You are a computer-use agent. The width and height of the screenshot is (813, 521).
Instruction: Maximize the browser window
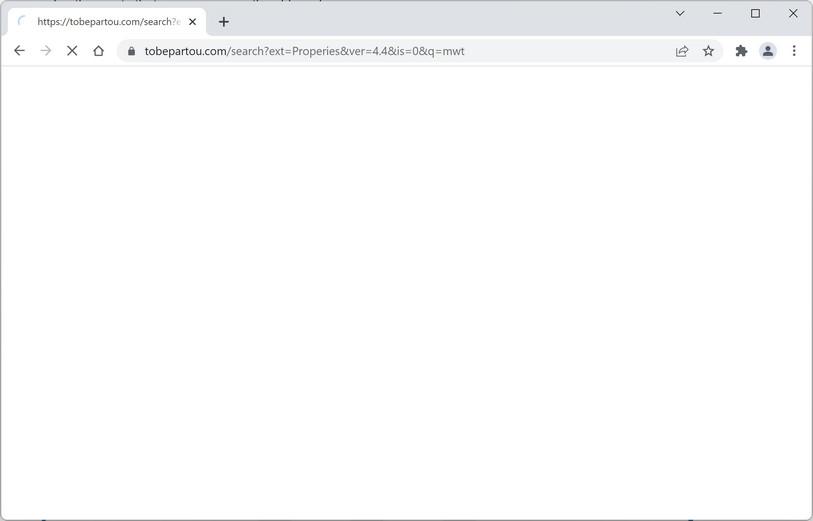coord(755,13)
